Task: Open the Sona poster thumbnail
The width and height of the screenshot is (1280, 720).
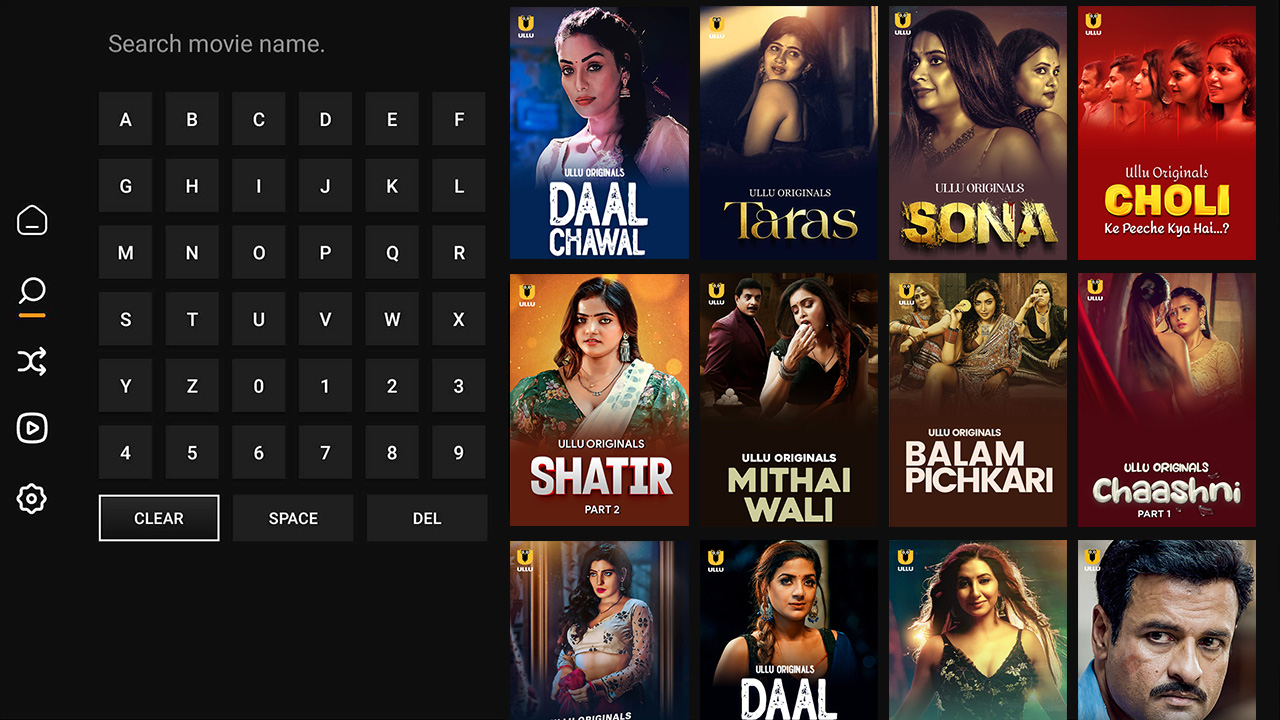Action: tap(978, 133)
